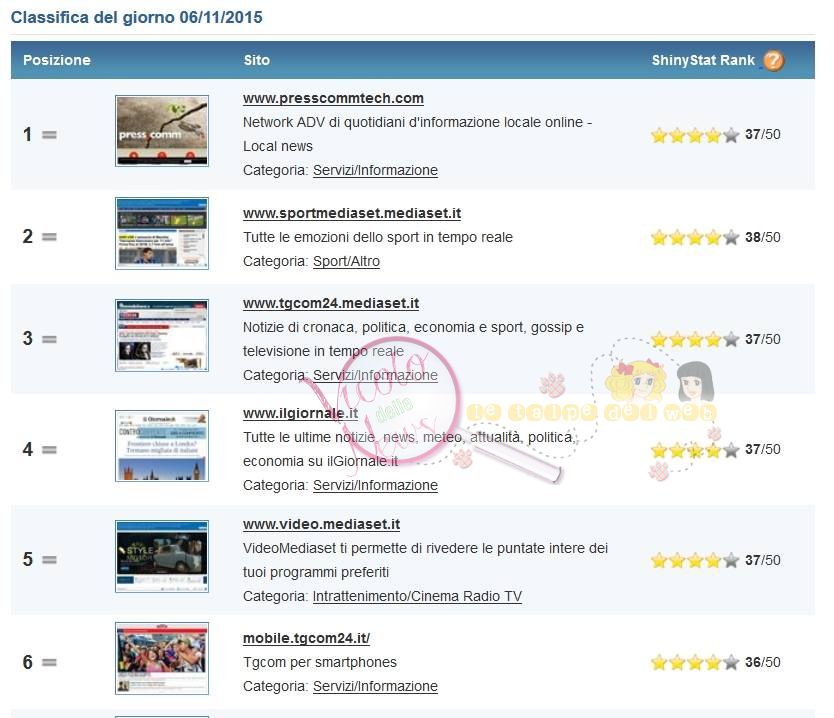
Task: Click the sportmediaset site thumbnail
Action: 162,233
